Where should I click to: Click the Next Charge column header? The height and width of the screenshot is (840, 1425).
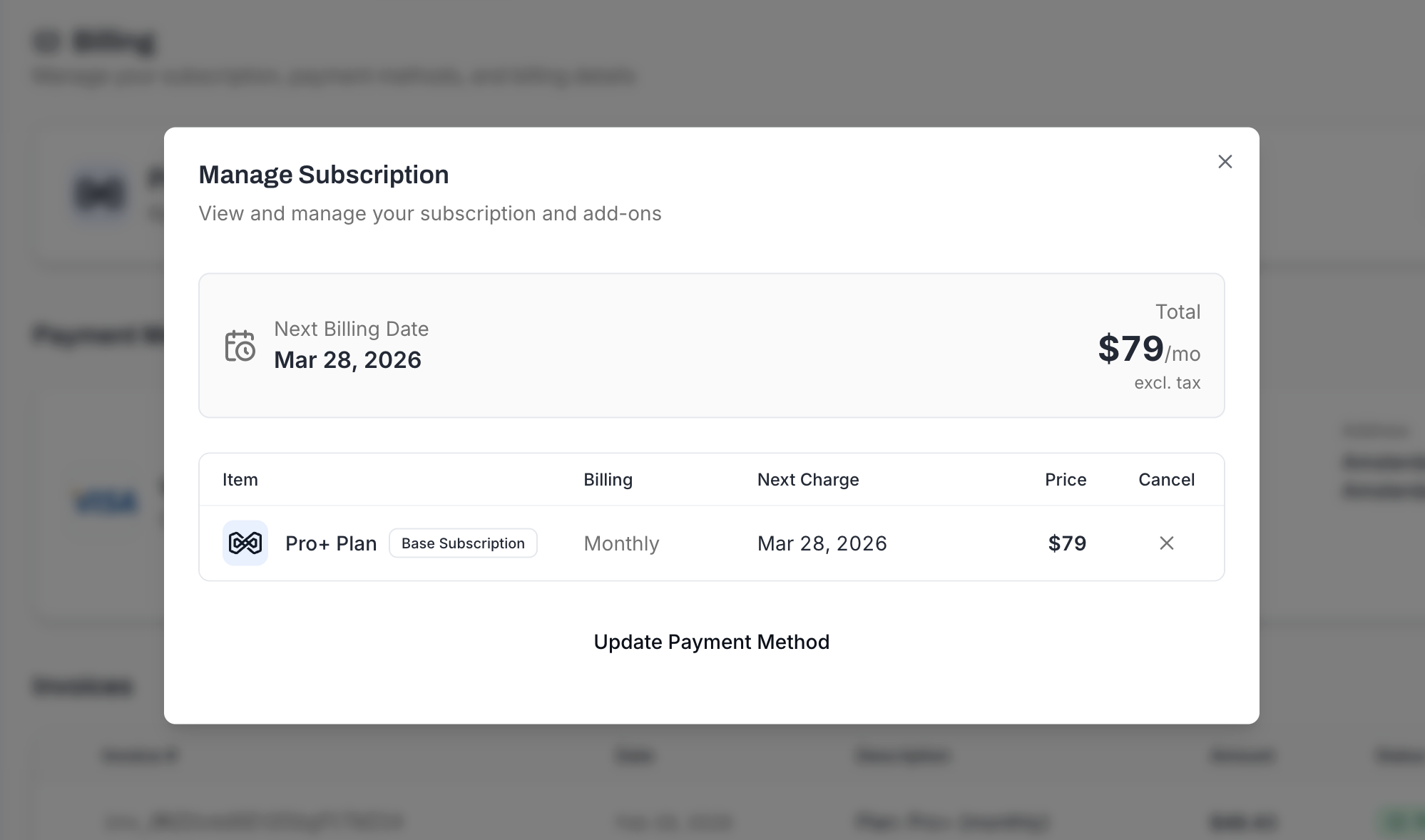pos(807,479)
